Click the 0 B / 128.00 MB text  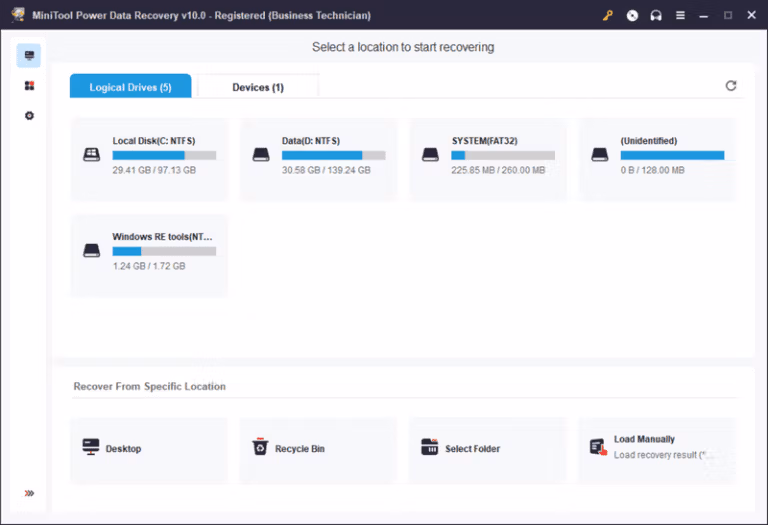tap(652, 170)
